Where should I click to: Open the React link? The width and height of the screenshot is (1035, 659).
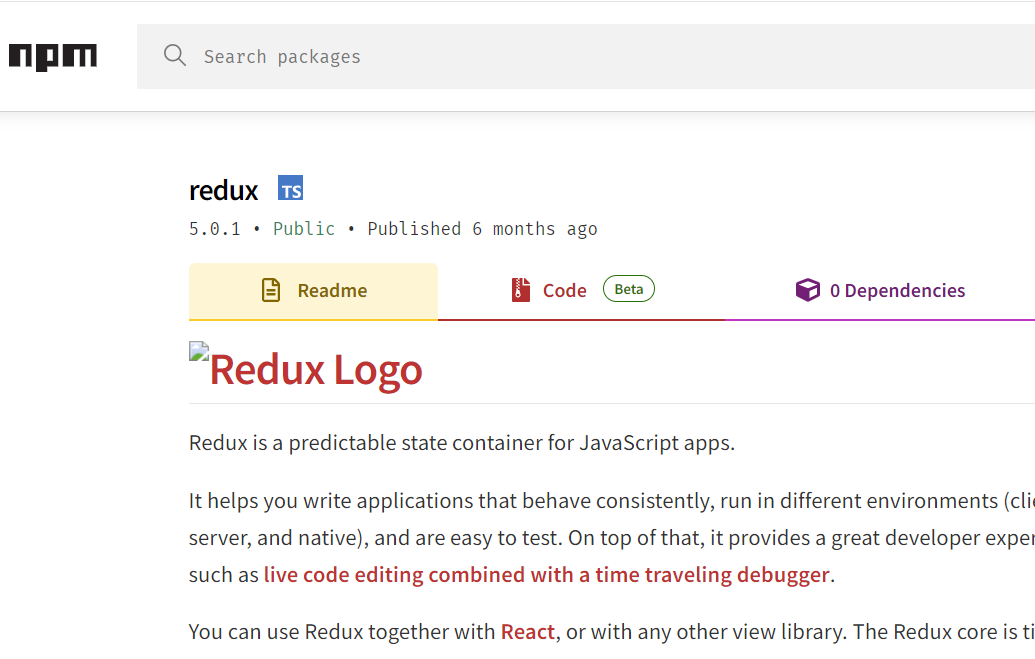(527, 632)
